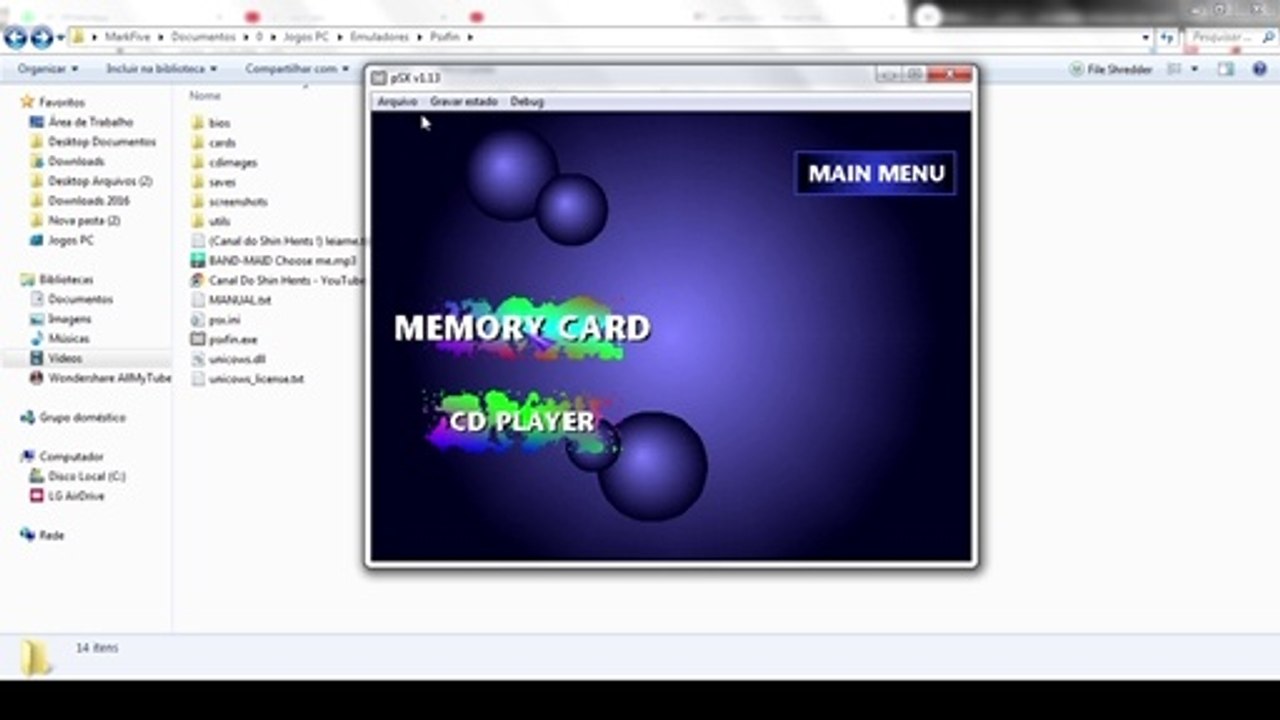Select the psxfin.exe file

pos(233,340)
